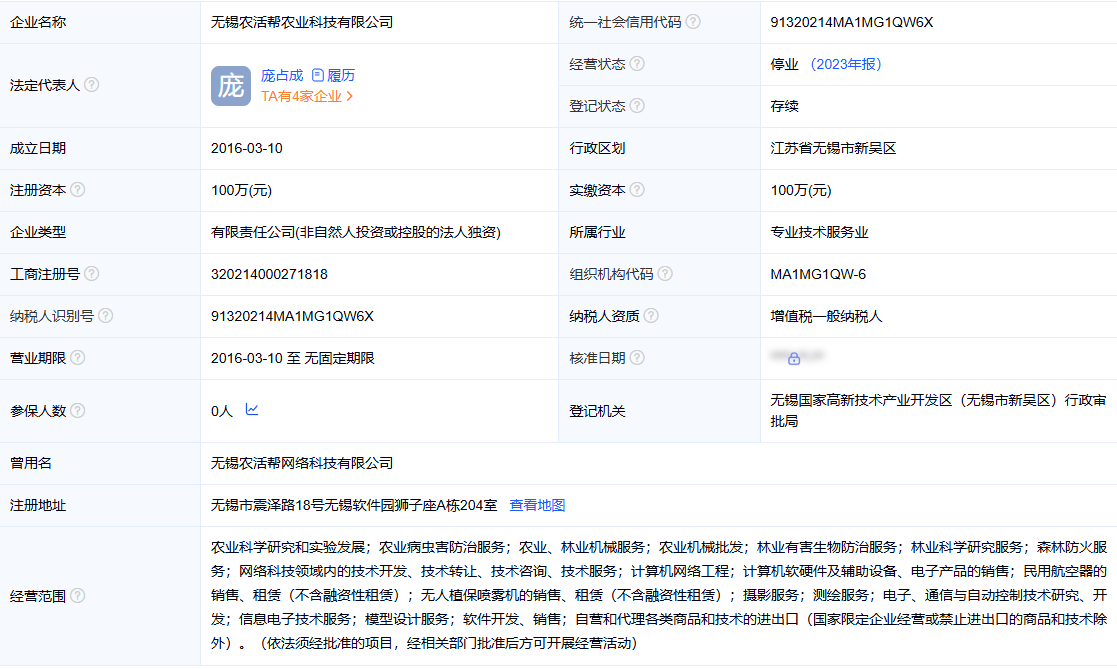This screenshot has height=669, width=1117.
Task: Click the question mark beside 工商注册号
Action: [x=91, y=274]
